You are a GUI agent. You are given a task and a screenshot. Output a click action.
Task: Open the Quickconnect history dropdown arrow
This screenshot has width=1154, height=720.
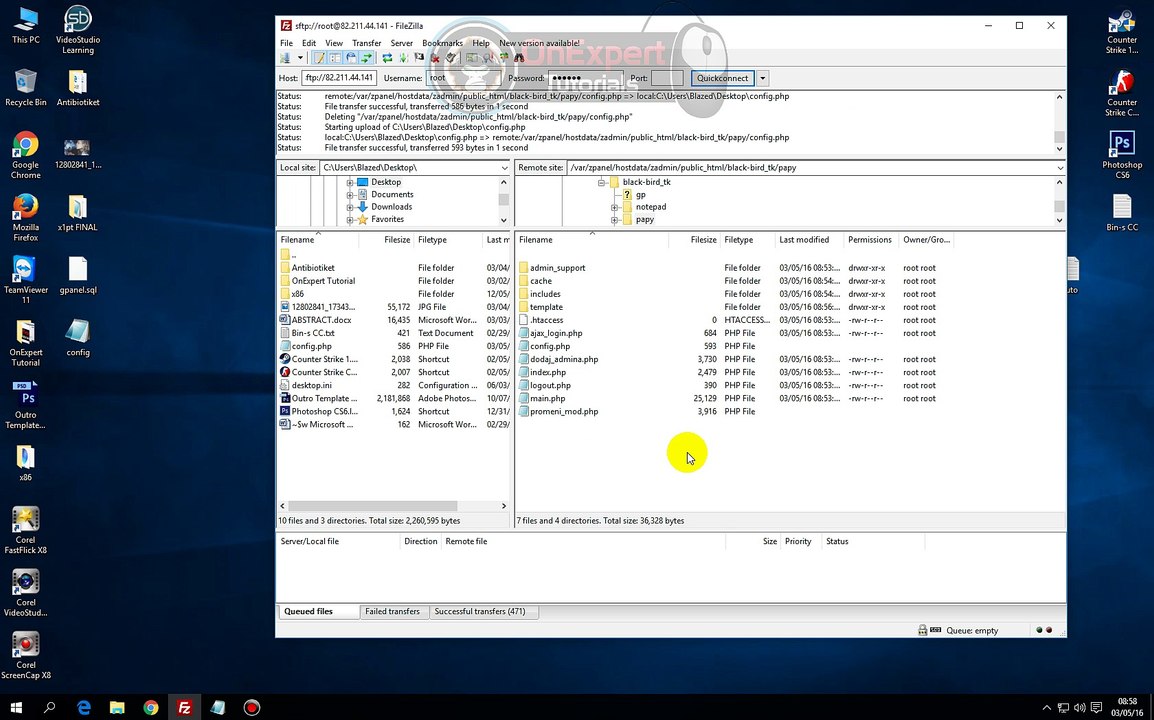tap(762, 78)
